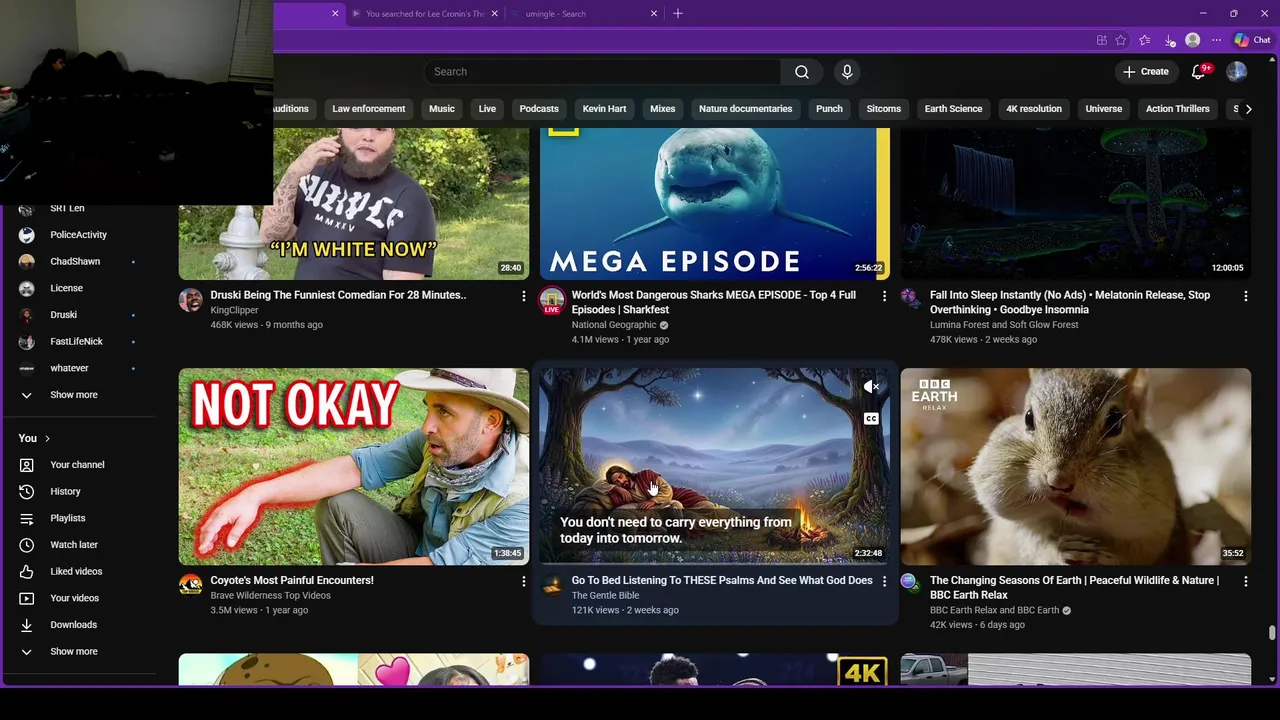The image size is (1280, 720).
Task: Open MEGA EPISODE sharks thumbnail
Action: coord(715,204)
